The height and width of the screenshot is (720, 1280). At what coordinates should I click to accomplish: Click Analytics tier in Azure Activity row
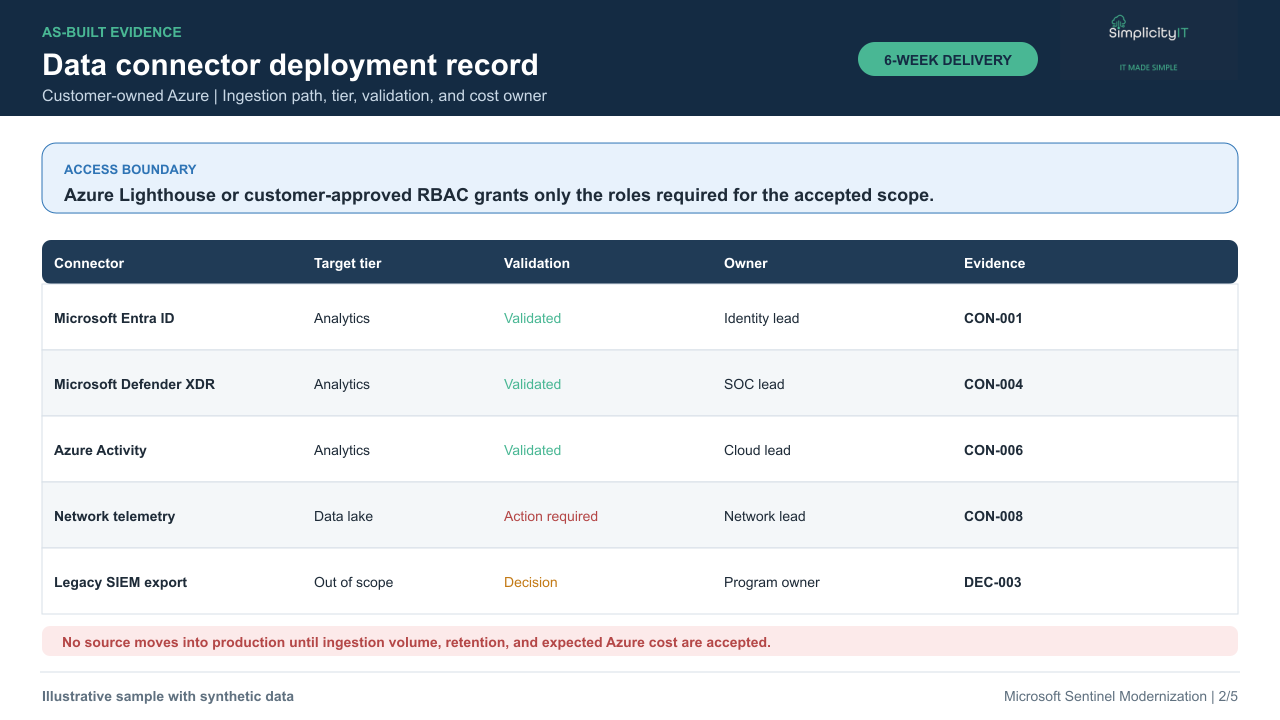pos(342,450)
